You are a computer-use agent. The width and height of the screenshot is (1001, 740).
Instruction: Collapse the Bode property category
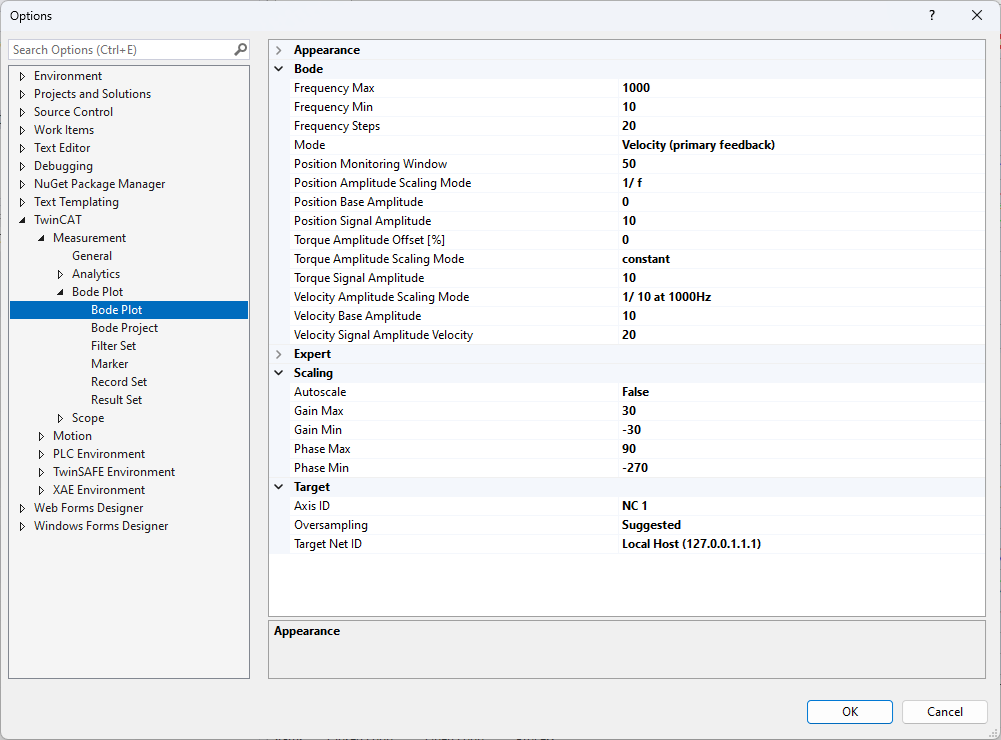point(279,69)
